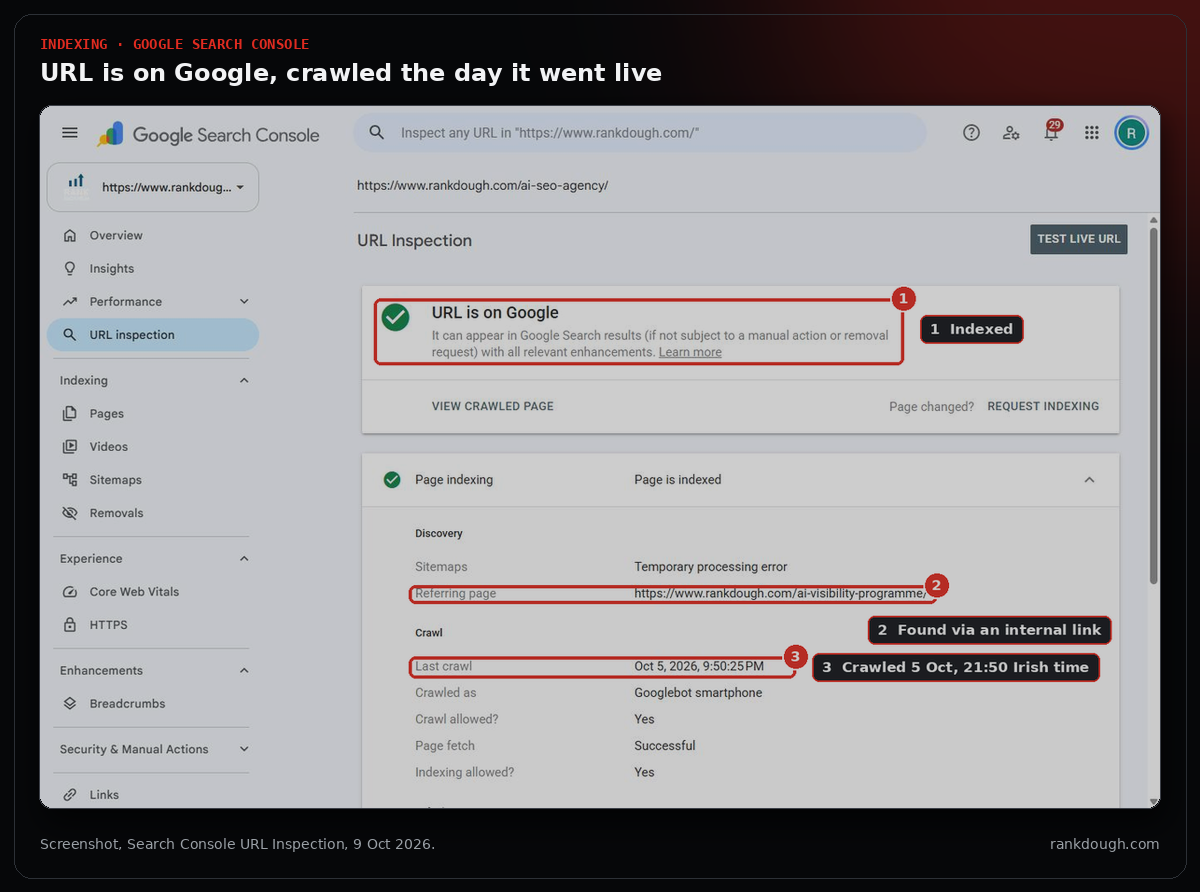Click the TEST LIVE URL button
Viewport: 1200px width, 892px height.
click(1079, 239)
